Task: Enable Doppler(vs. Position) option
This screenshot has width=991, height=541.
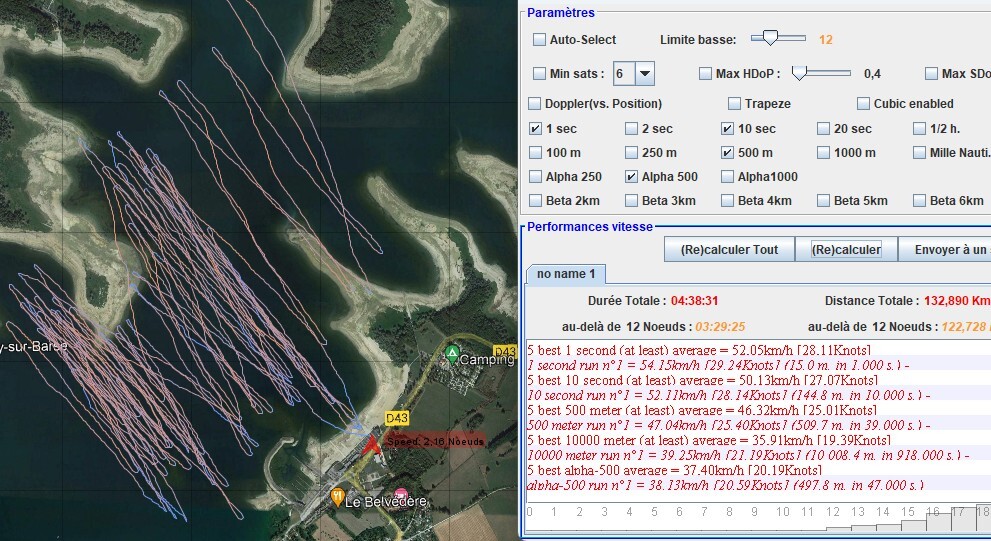Action: click(x=535, y=104)
